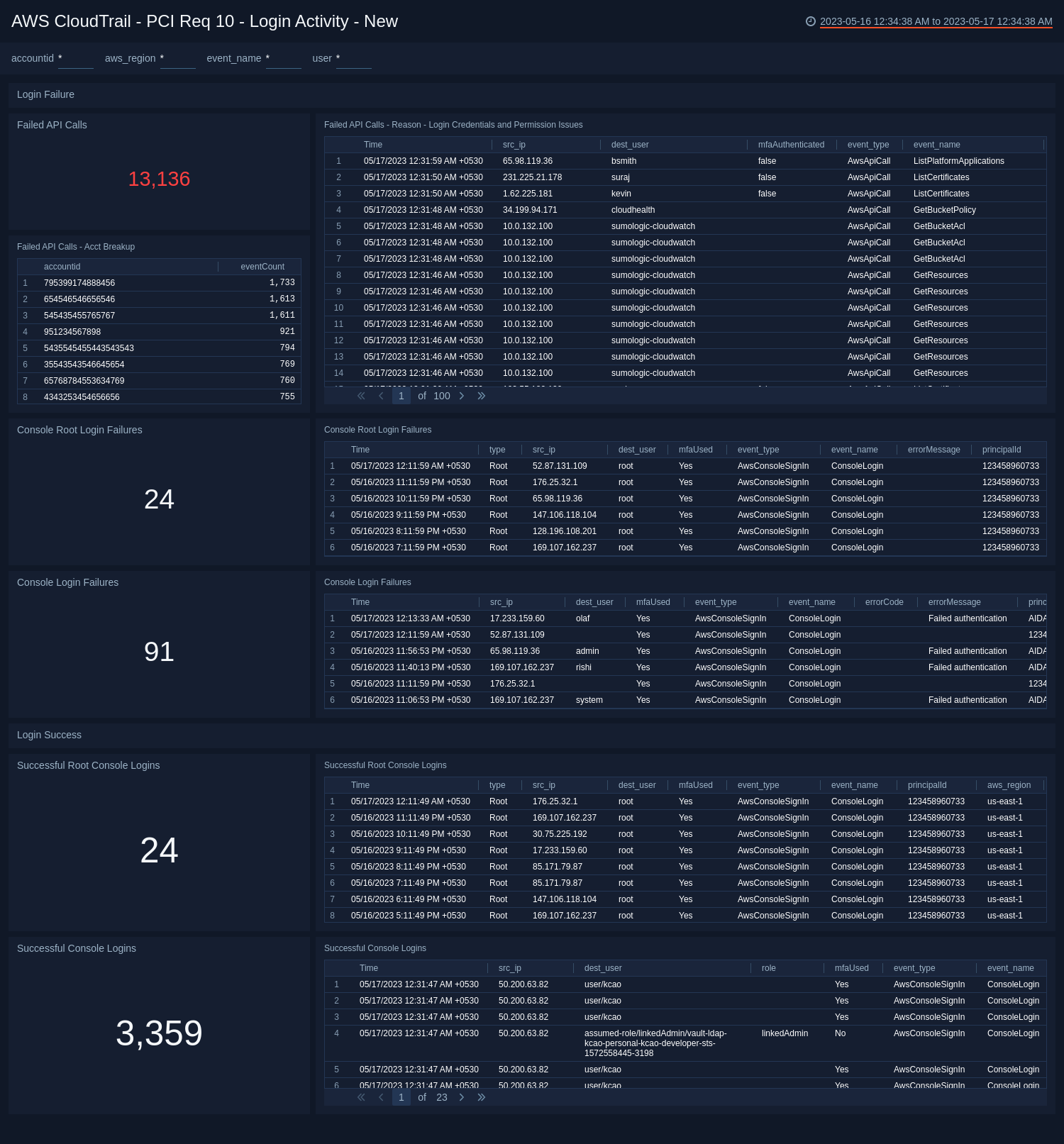The image size is (1064, 1144).
Task: Go to previous page in Failed API Calls table
Action: (x=381, y=396)
